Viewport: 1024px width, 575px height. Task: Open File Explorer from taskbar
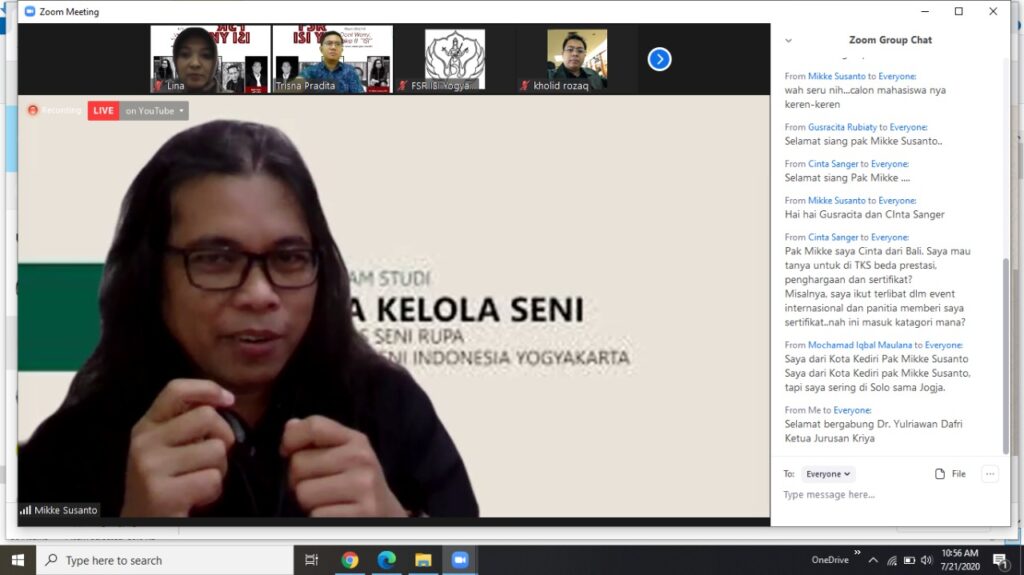pos(423,560)
